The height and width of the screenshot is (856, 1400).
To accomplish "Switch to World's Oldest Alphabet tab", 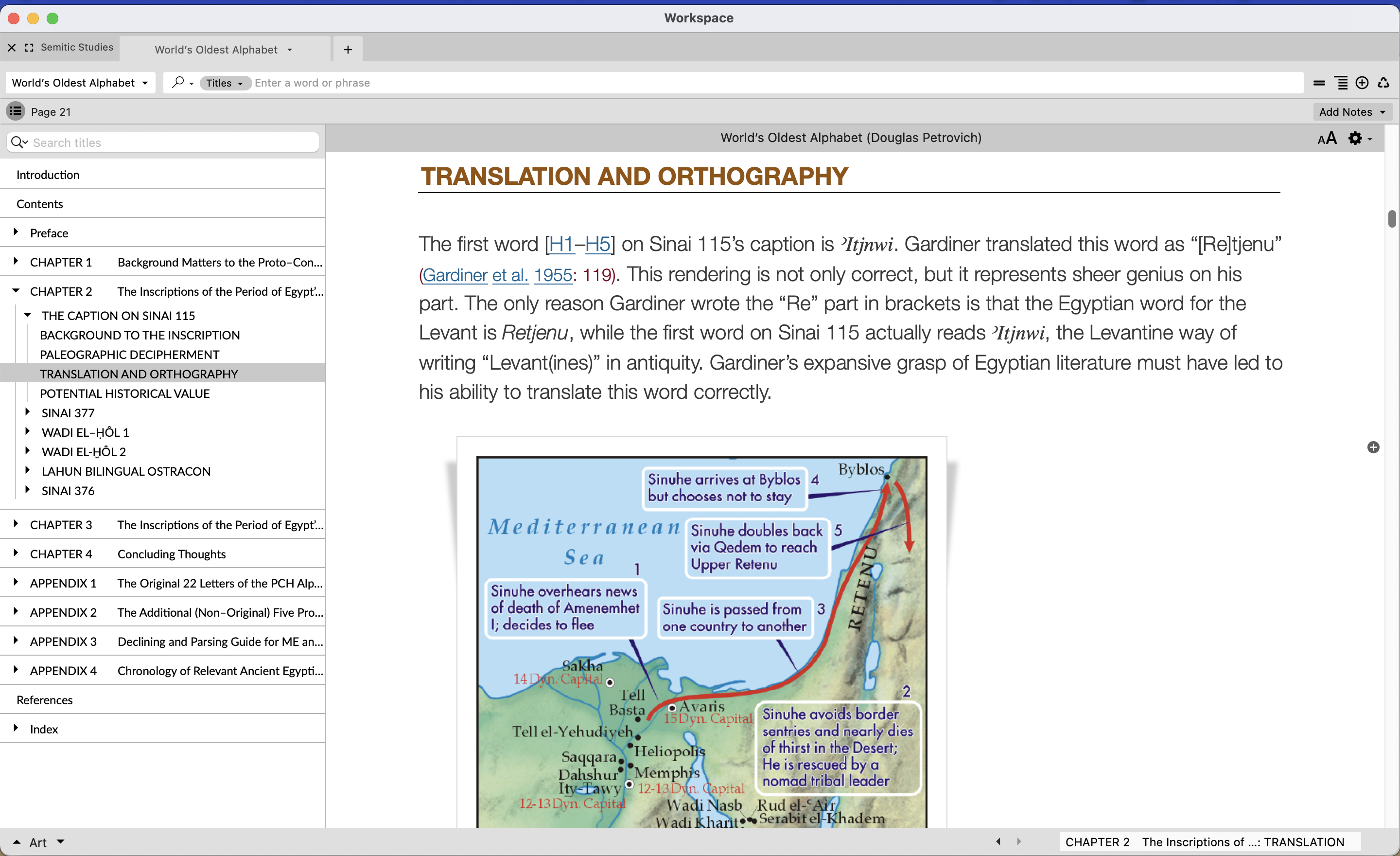I will [x=216, y=50].
